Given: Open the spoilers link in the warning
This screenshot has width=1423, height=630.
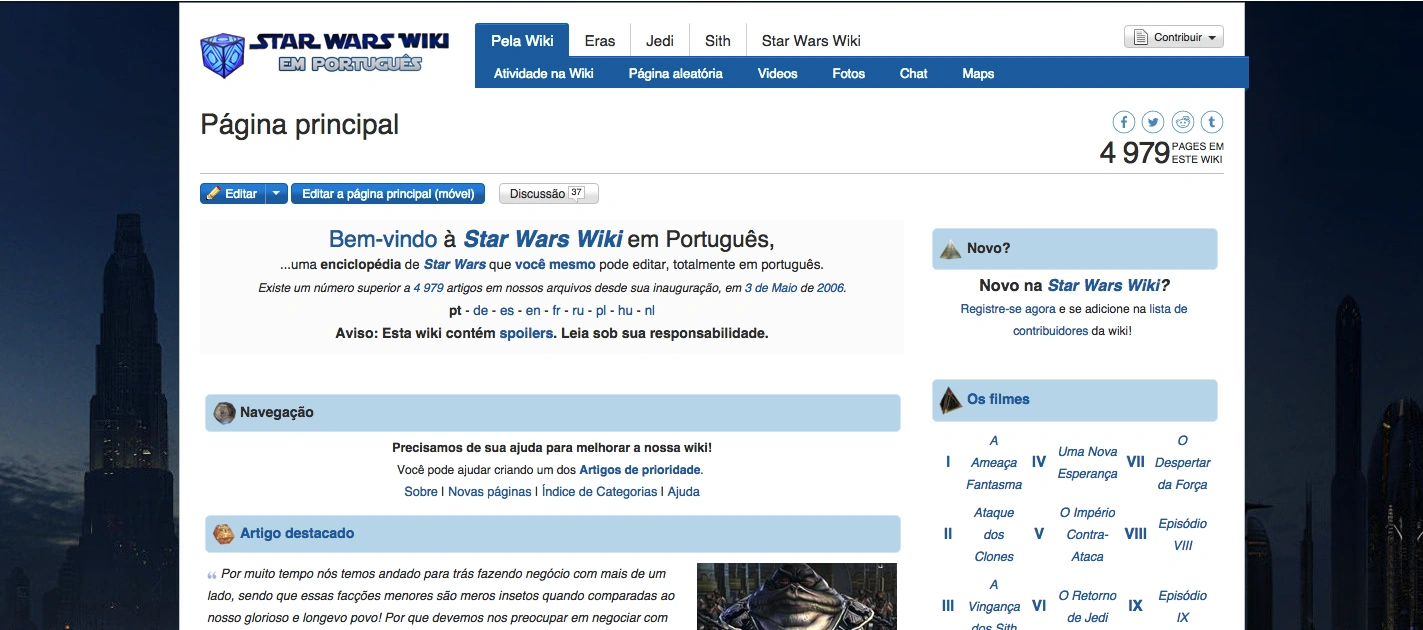Looking at the screenshot, I should (x=526, y=333).
